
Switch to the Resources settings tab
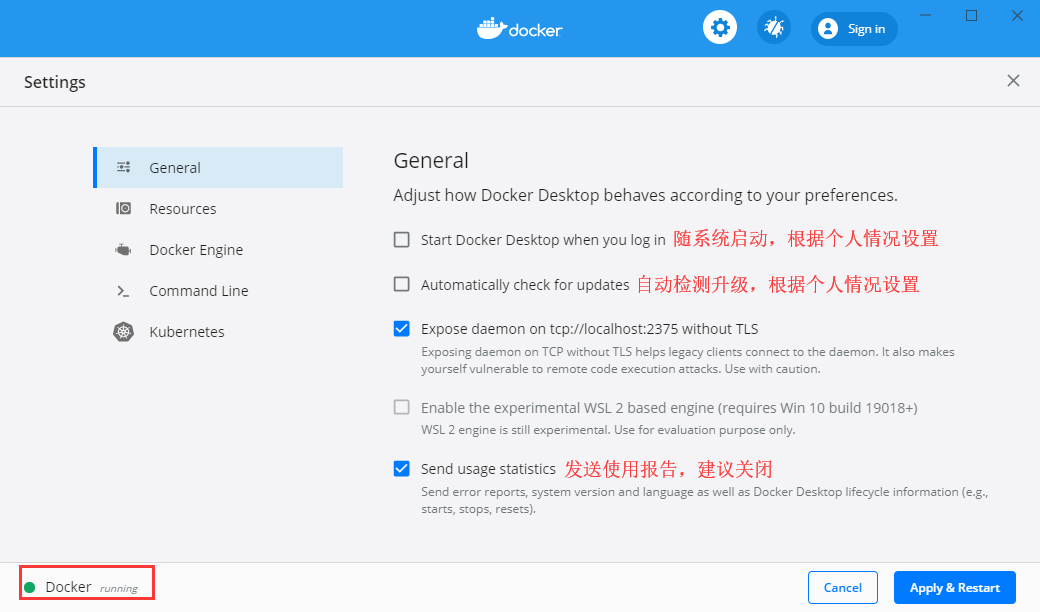(218, 208)
